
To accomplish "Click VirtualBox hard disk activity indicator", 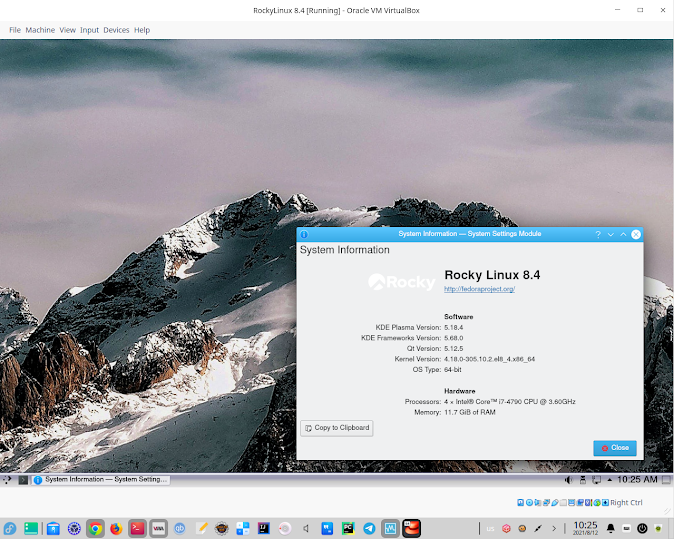I will click(520, 502).
